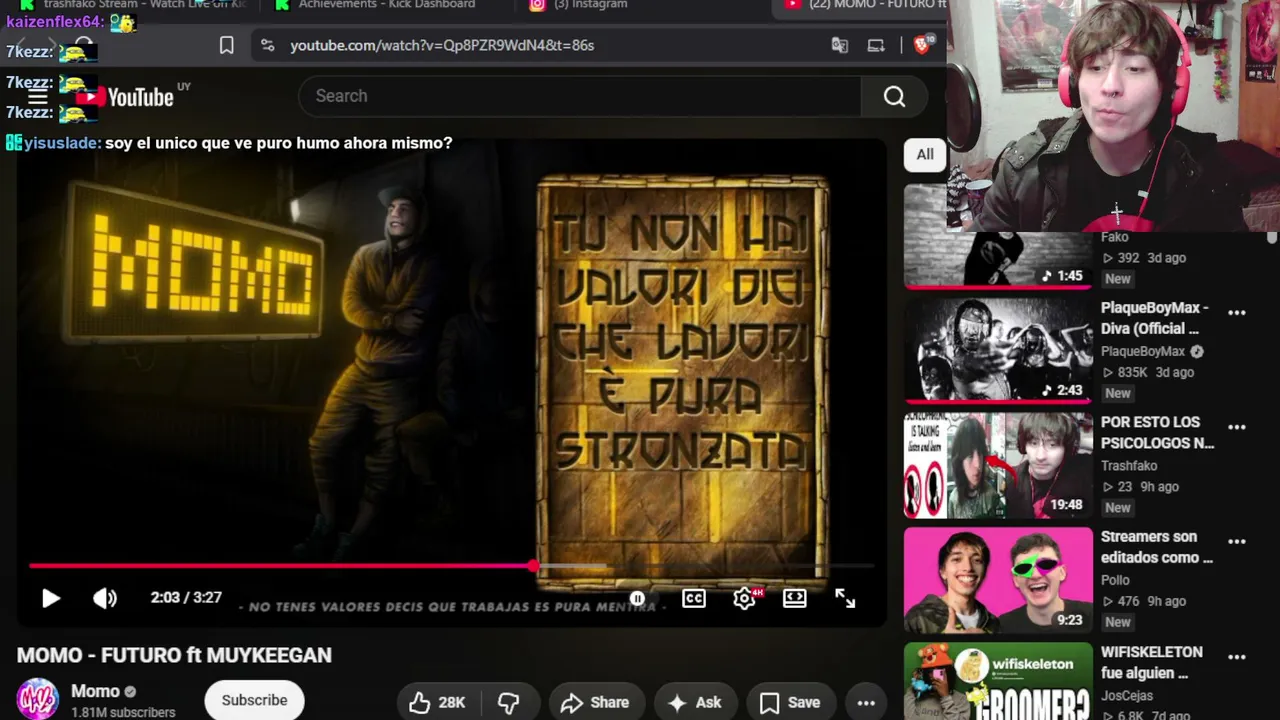Subscribe to the Momo channel
Viewport: 1280px width, 720px height.
point(254,700)
